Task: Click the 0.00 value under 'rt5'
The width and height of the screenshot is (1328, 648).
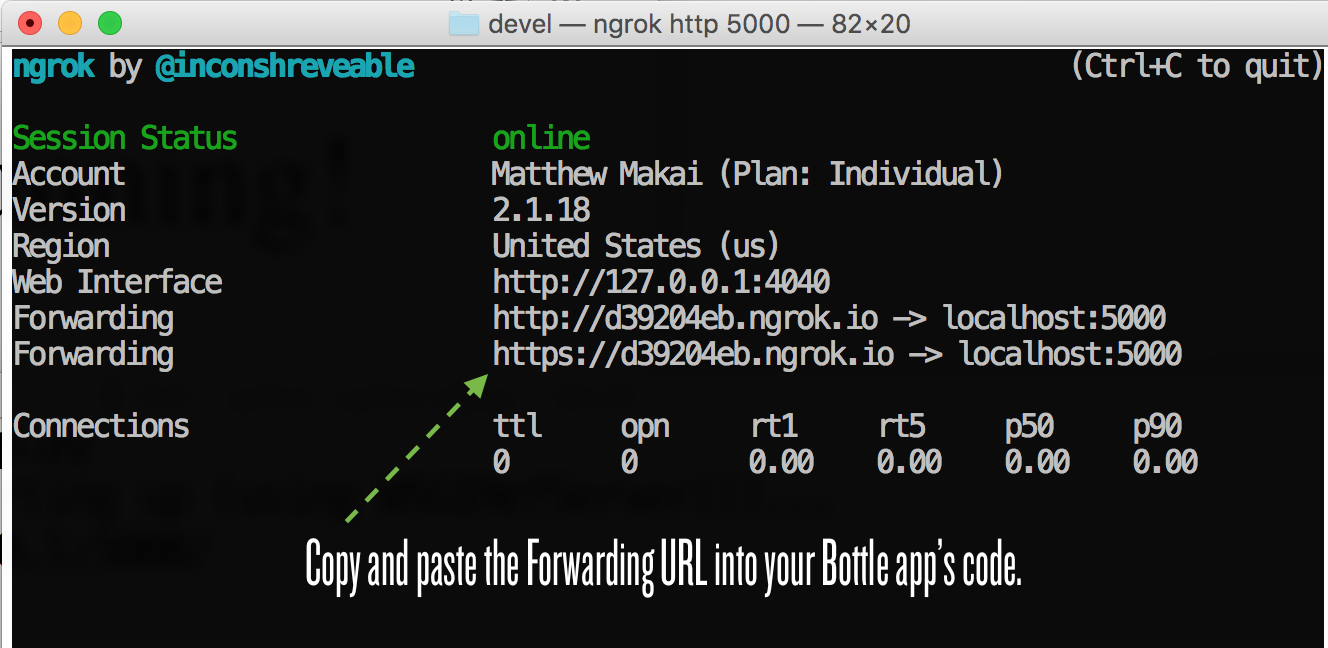Action: click(x=909, y=462)
